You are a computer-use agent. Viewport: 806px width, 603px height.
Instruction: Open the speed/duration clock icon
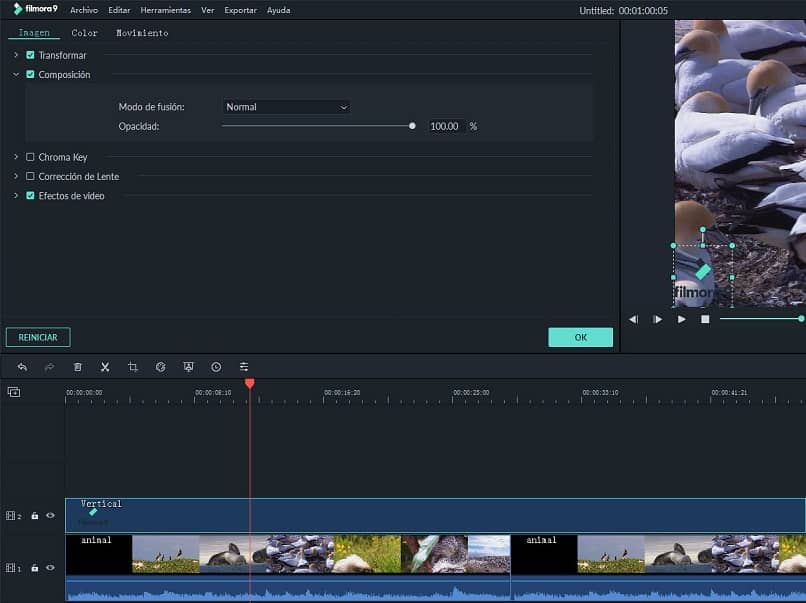click(x=216, y=367)
